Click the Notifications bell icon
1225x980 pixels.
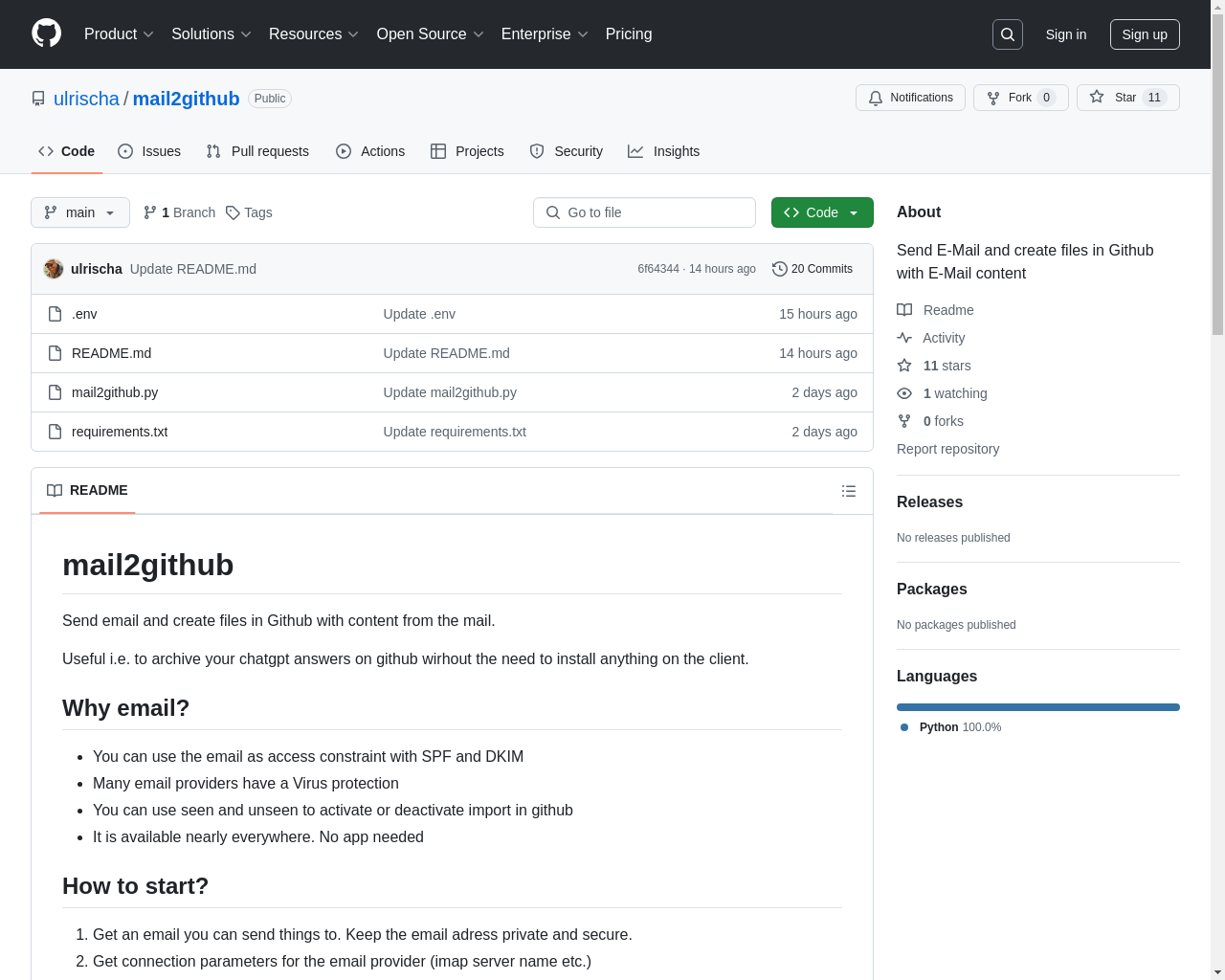875,98
